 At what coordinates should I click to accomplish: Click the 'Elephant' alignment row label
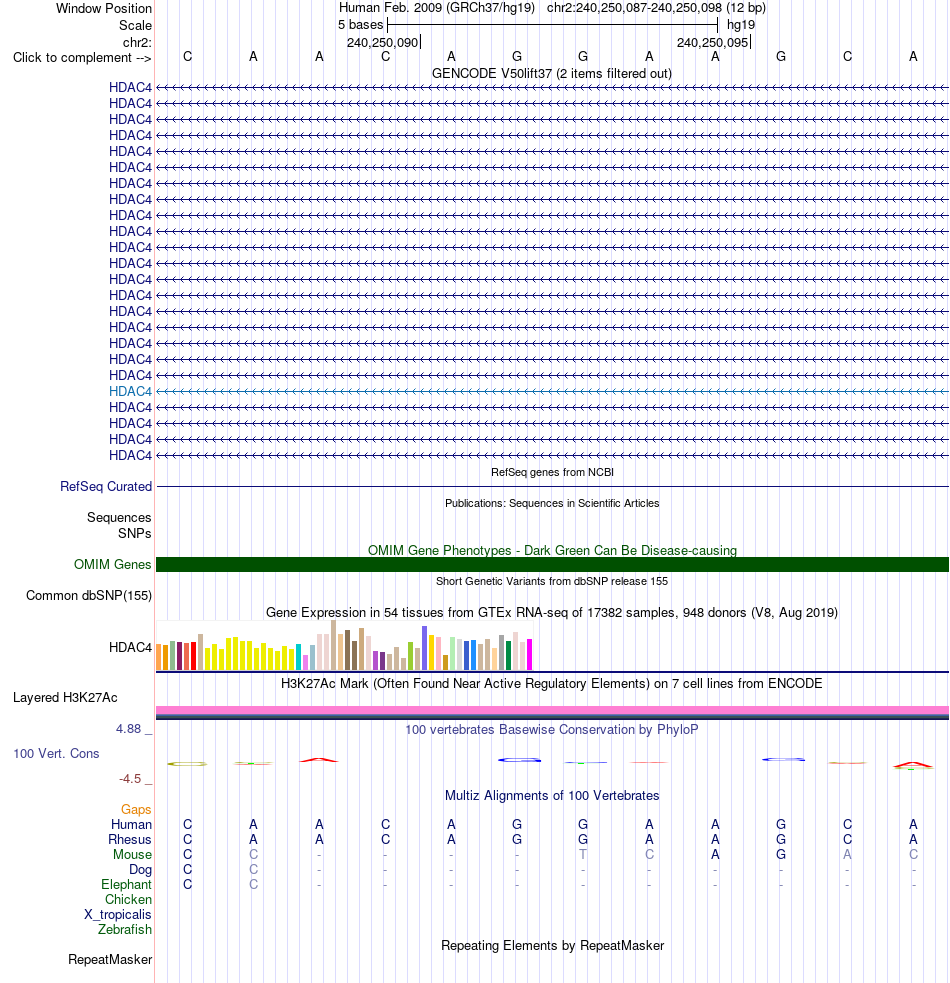tap(127, 885)
